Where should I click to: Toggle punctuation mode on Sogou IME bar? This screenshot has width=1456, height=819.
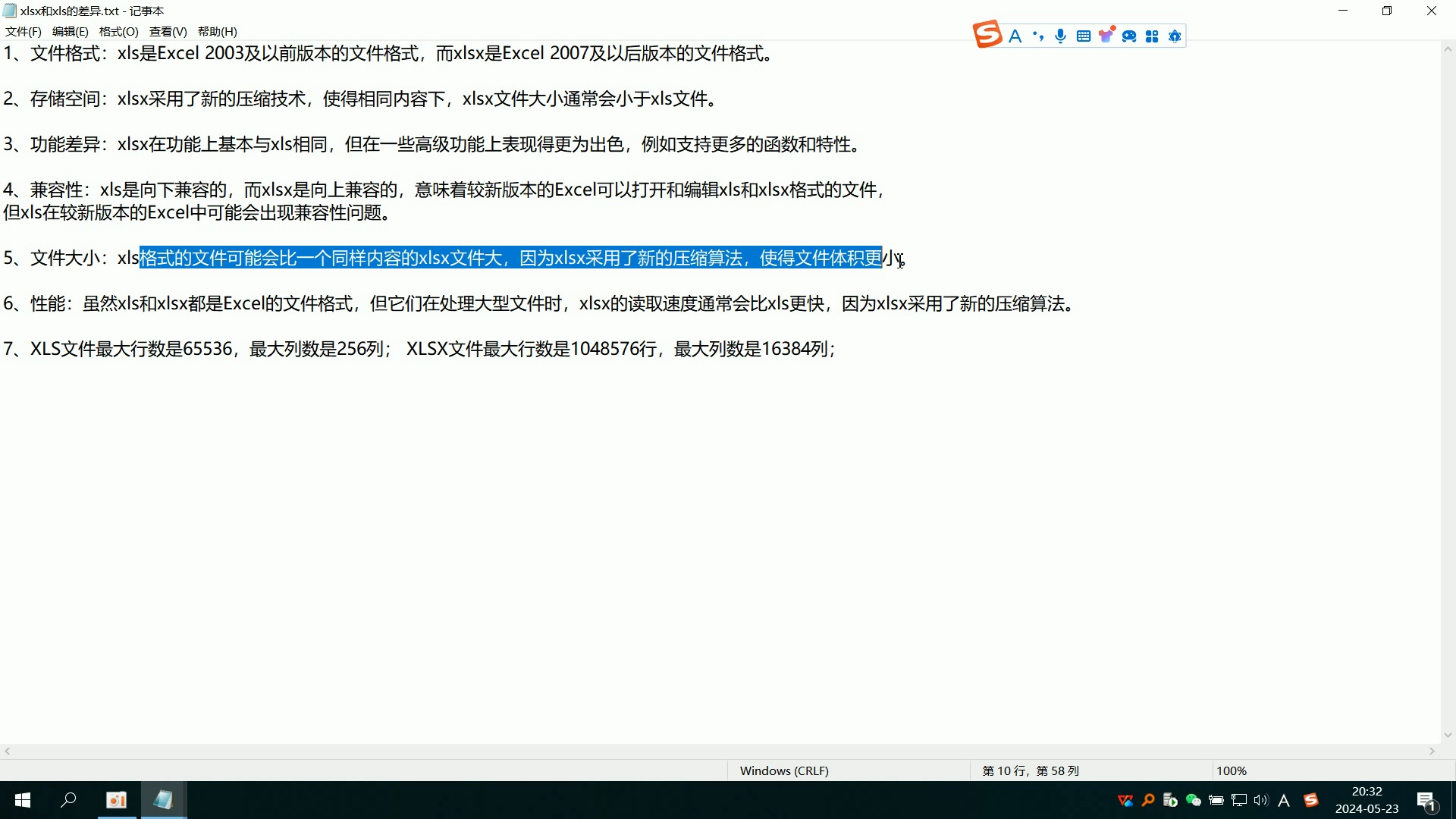point(1038,36)
